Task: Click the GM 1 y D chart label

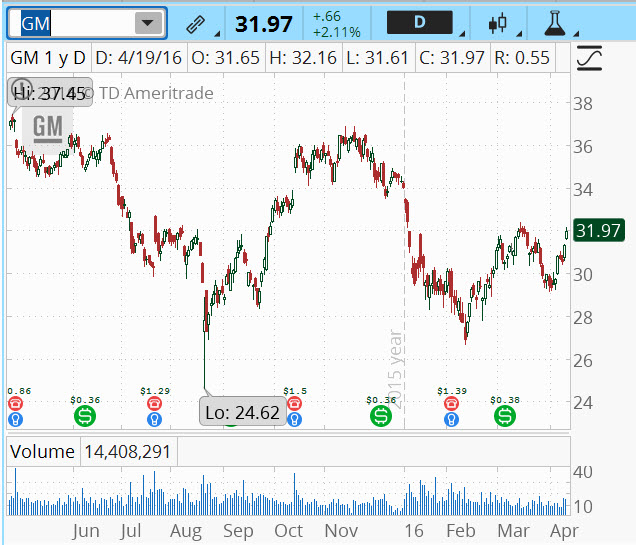Action: tap(48, 58)
